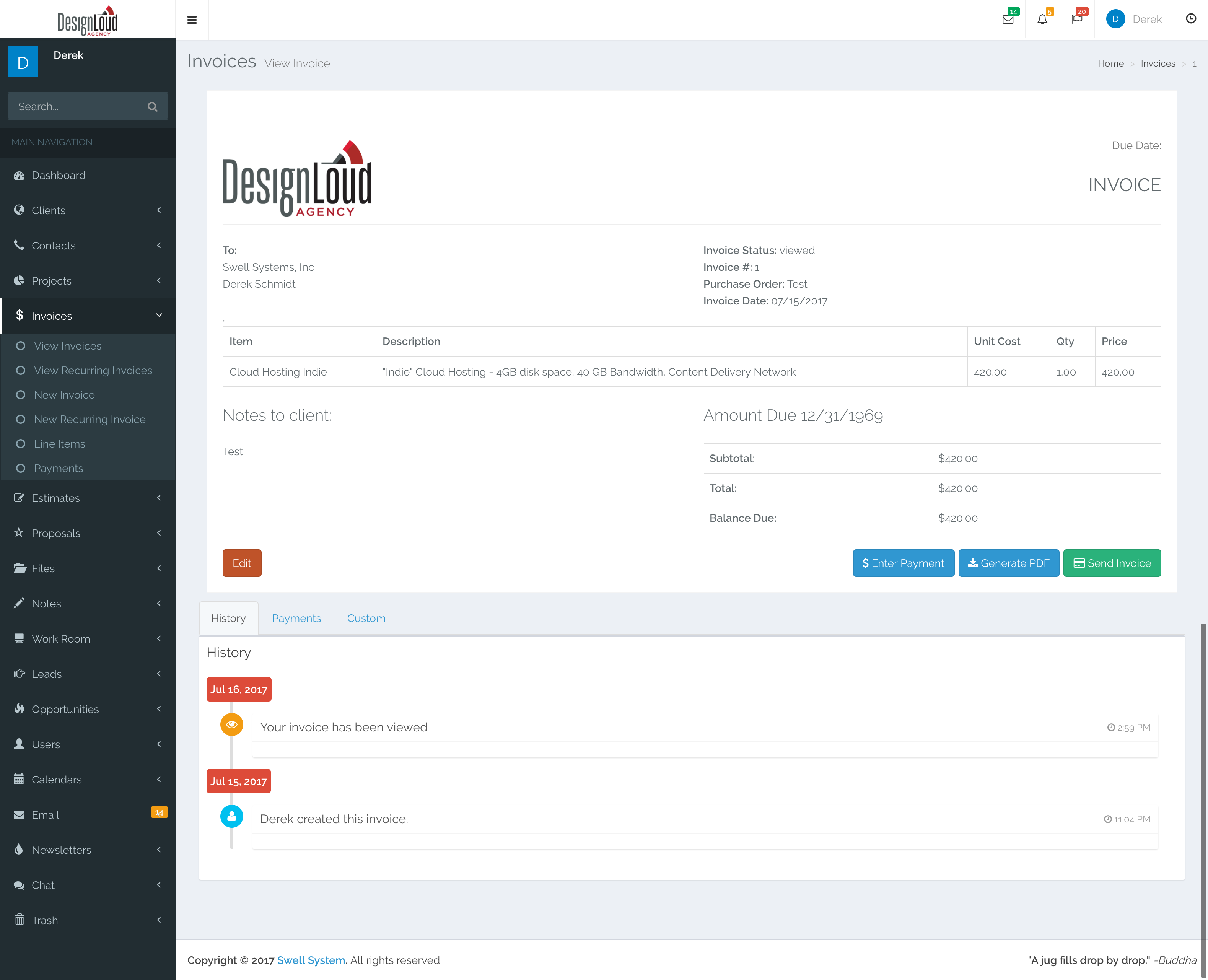This screenshot has height=980, width=1208.
Task: Click the search magnifier icon in sidebar
Action: pos(152,106)
